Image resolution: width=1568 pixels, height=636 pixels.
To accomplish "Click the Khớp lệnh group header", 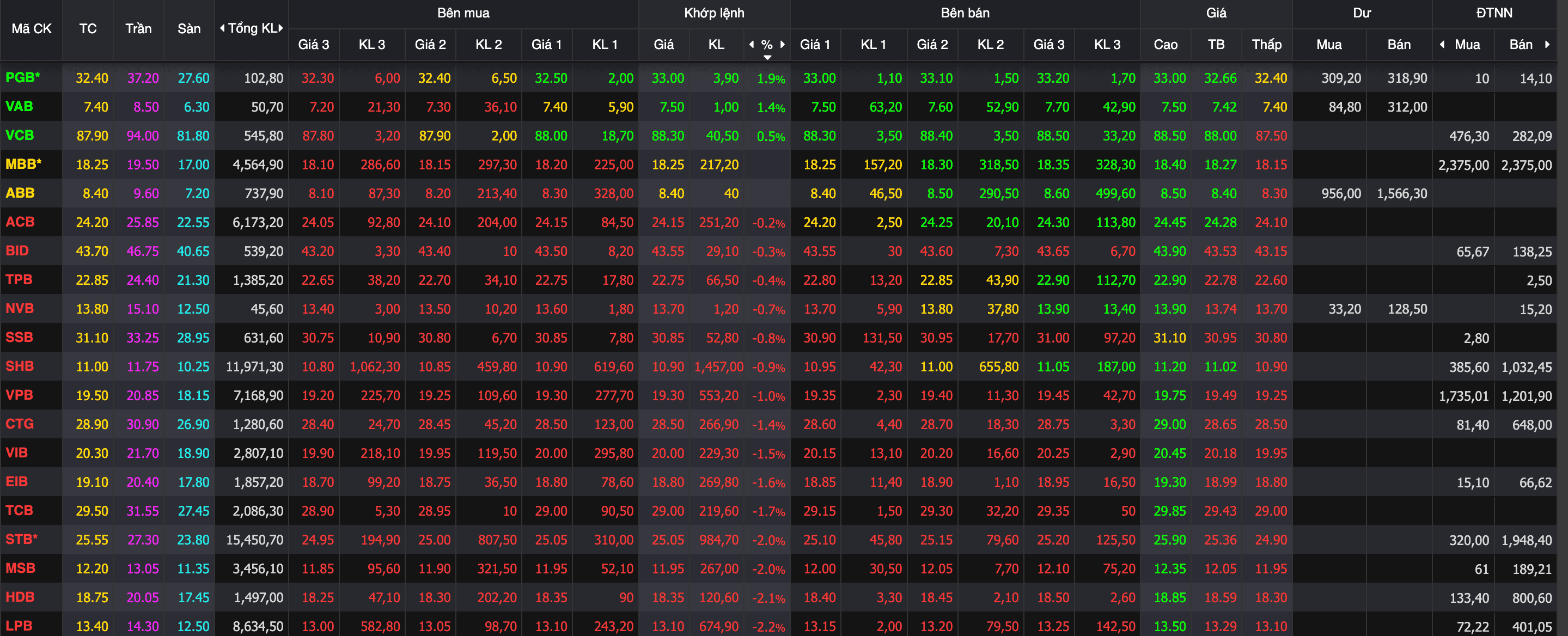I will (714, 13).
